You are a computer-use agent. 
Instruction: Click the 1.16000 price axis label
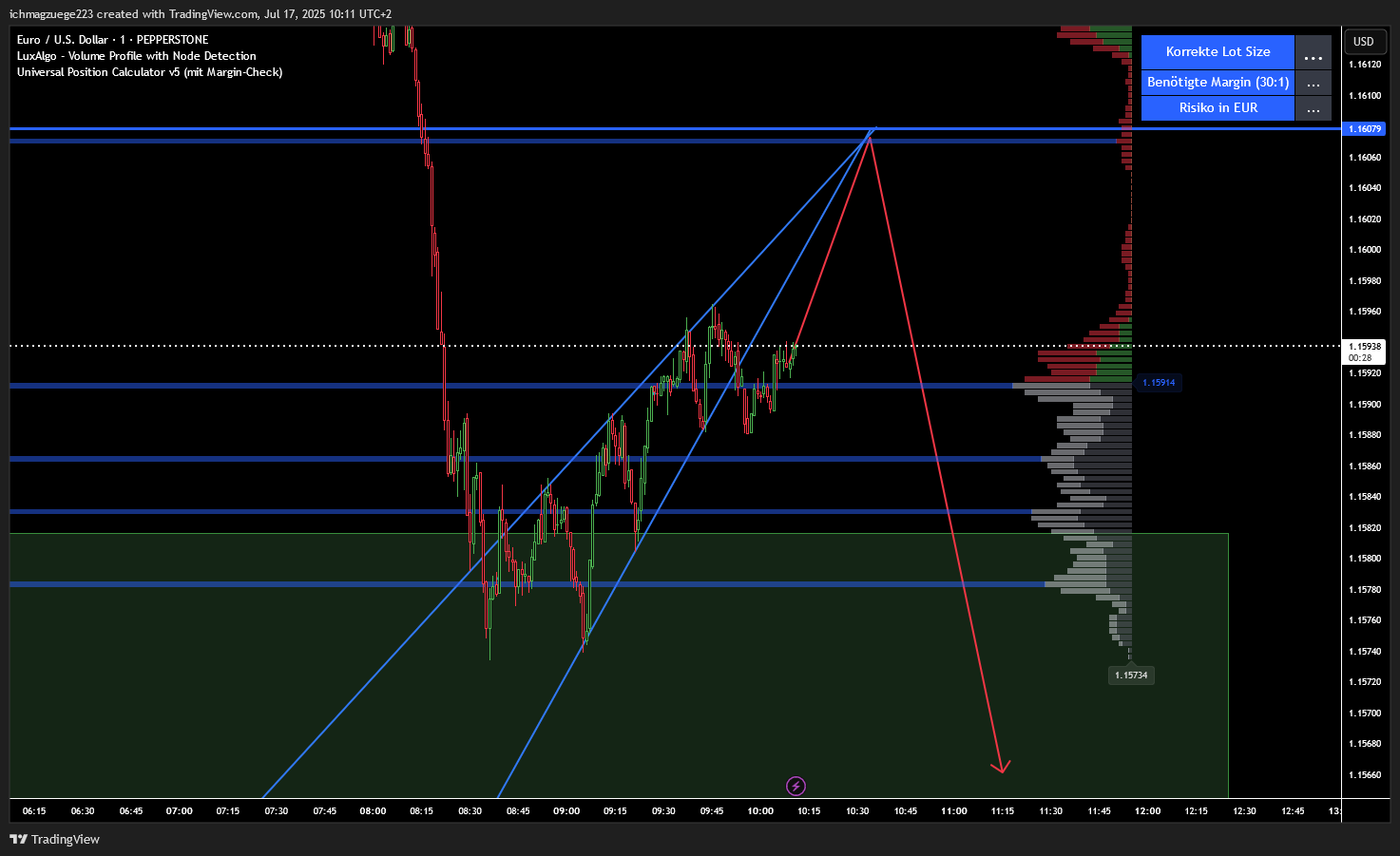[1364, 250]
